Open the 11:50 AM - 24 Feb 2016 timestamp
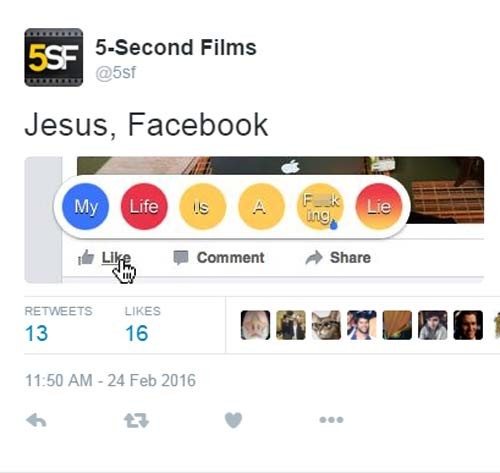Viewport: 500px width, 473px height. click(110, 381)
